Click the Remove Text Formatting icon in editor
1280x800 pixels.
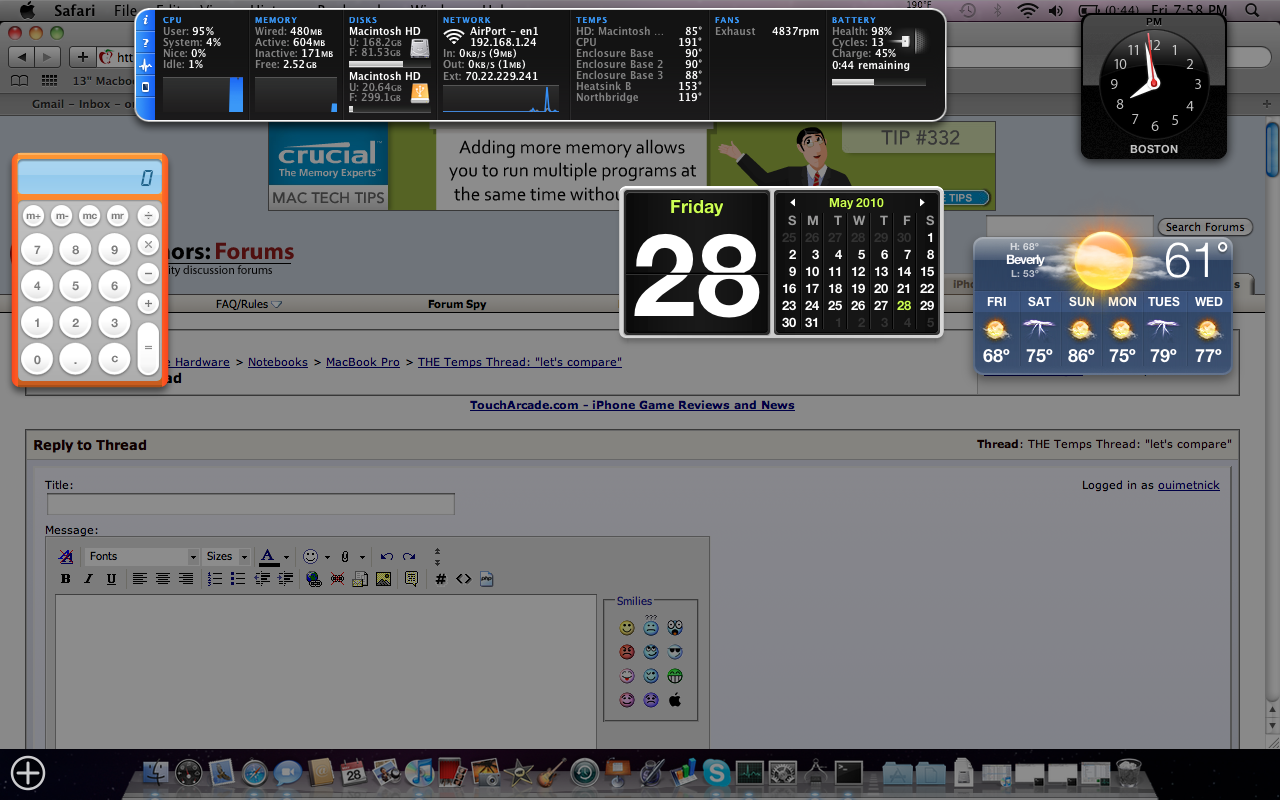point(65,556)
